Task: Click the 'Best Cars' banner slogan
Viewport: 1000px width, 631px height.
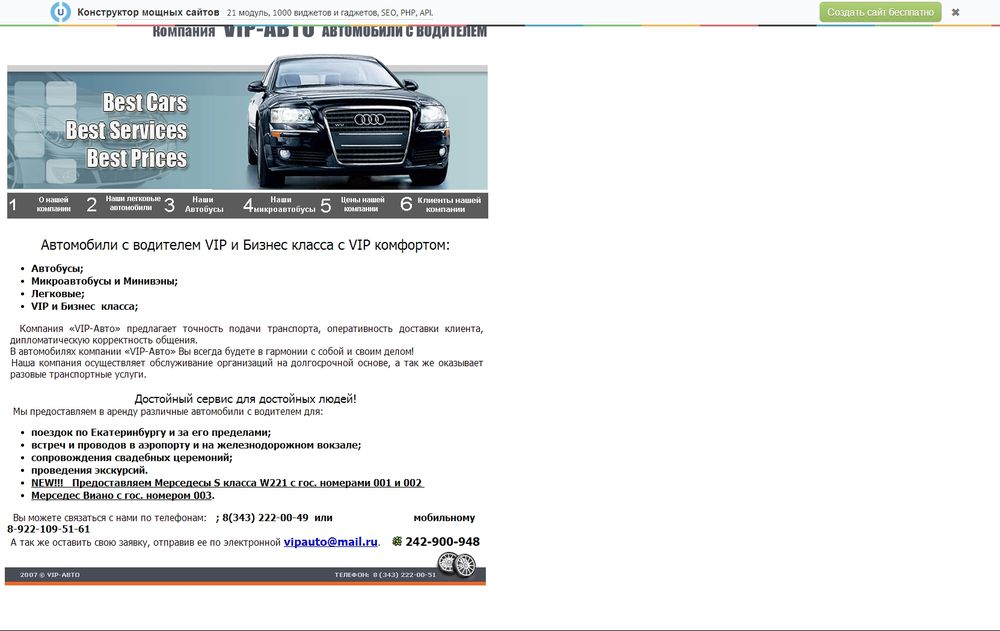Action: (145, 102)
